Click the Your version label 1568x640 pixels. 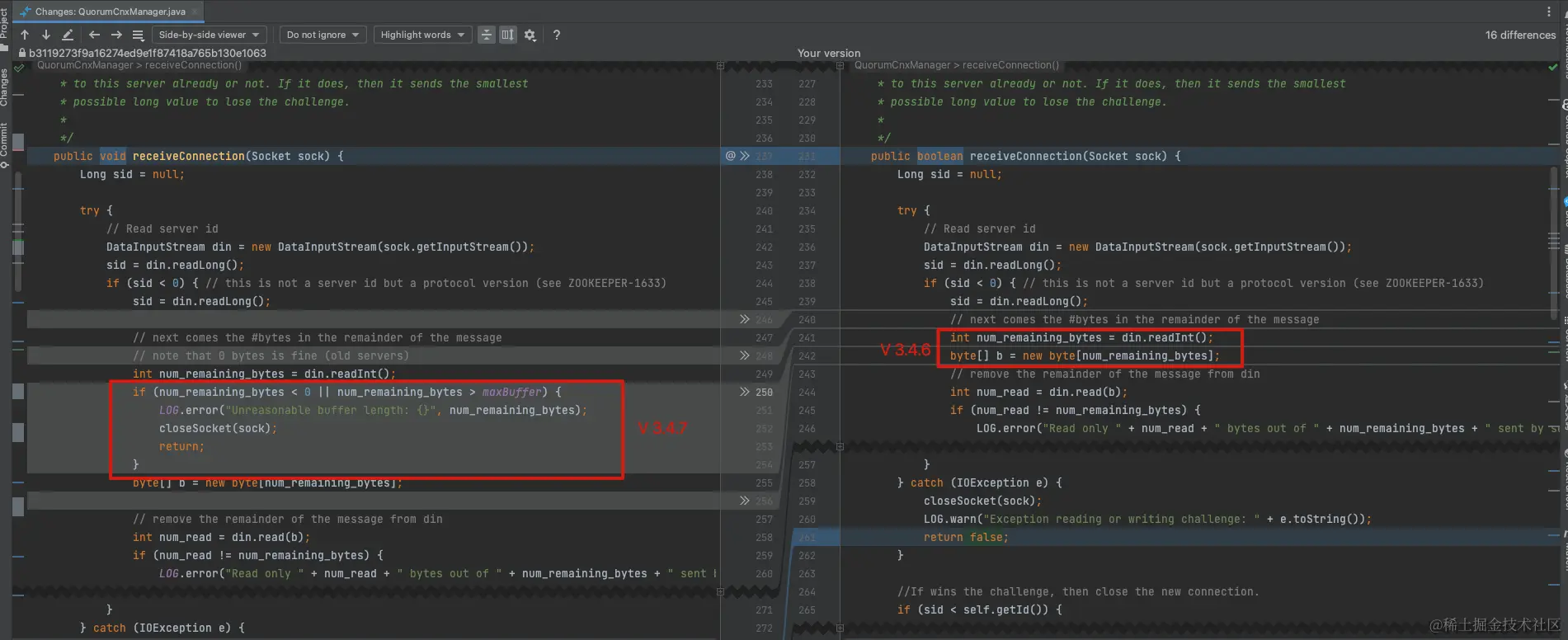[x=829, y=53]
